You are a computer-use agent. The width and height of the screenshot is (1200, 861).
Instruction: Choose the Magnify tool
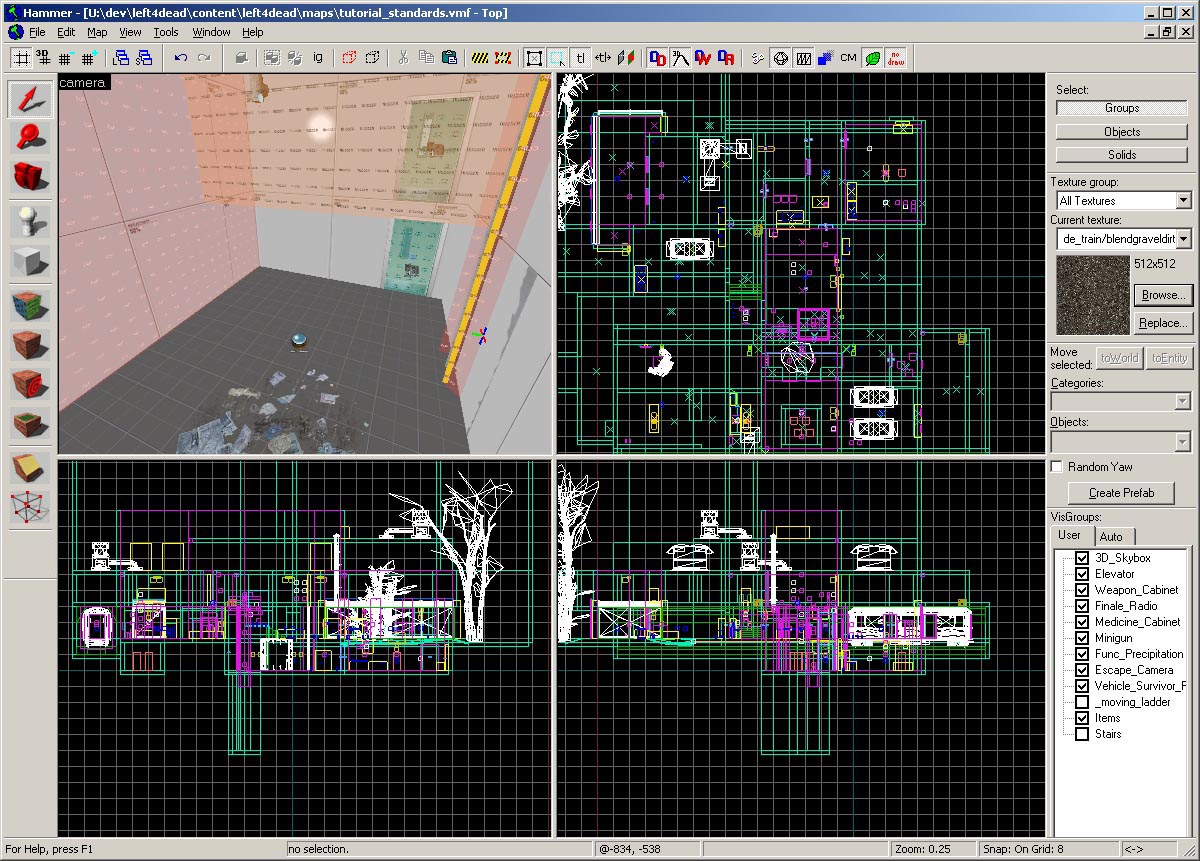[x=30, y=137]
